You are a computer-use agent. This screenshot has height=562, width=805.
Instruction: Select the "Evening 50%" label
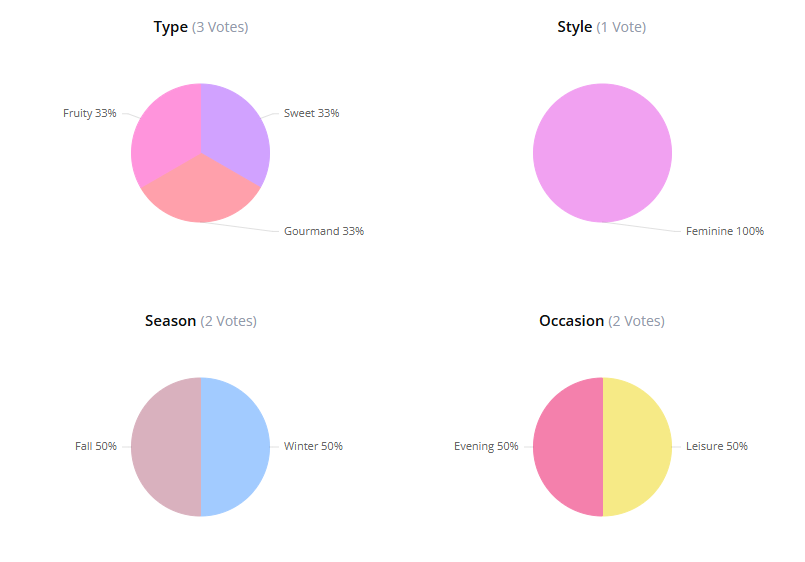tap(486, 446)
